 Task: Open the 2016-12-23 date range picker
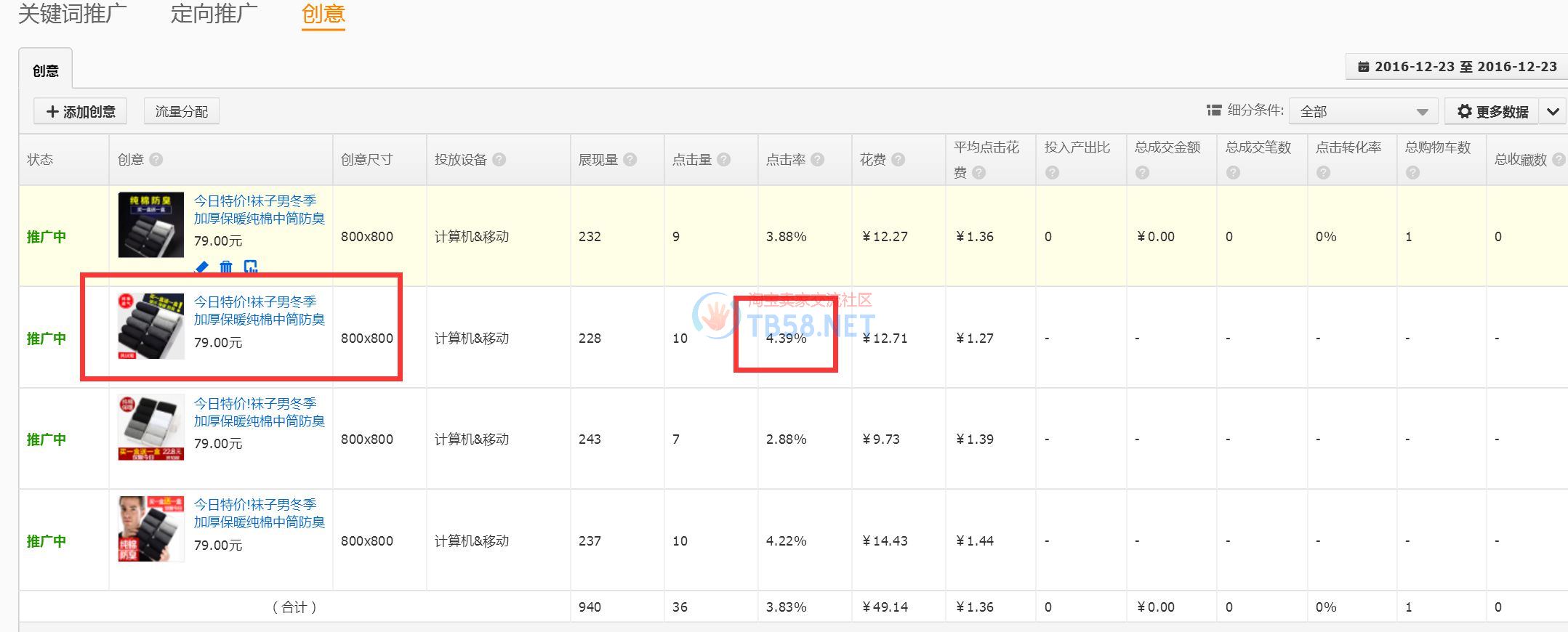click(1458, 67)
